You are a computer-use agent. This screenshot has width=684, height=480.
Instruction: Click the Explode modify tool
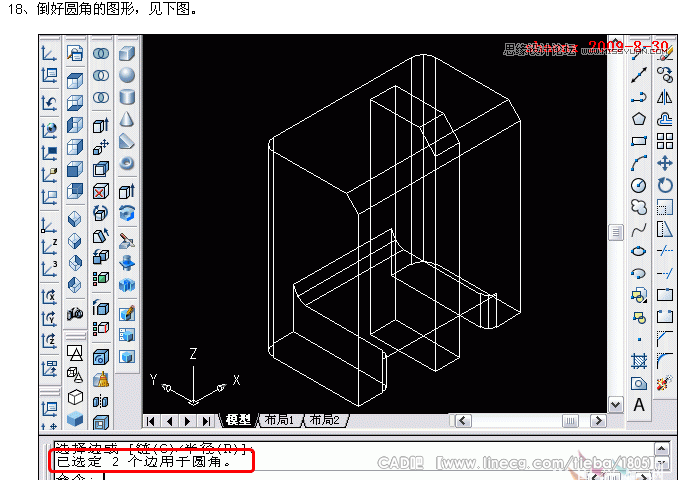tap(665, 383)
